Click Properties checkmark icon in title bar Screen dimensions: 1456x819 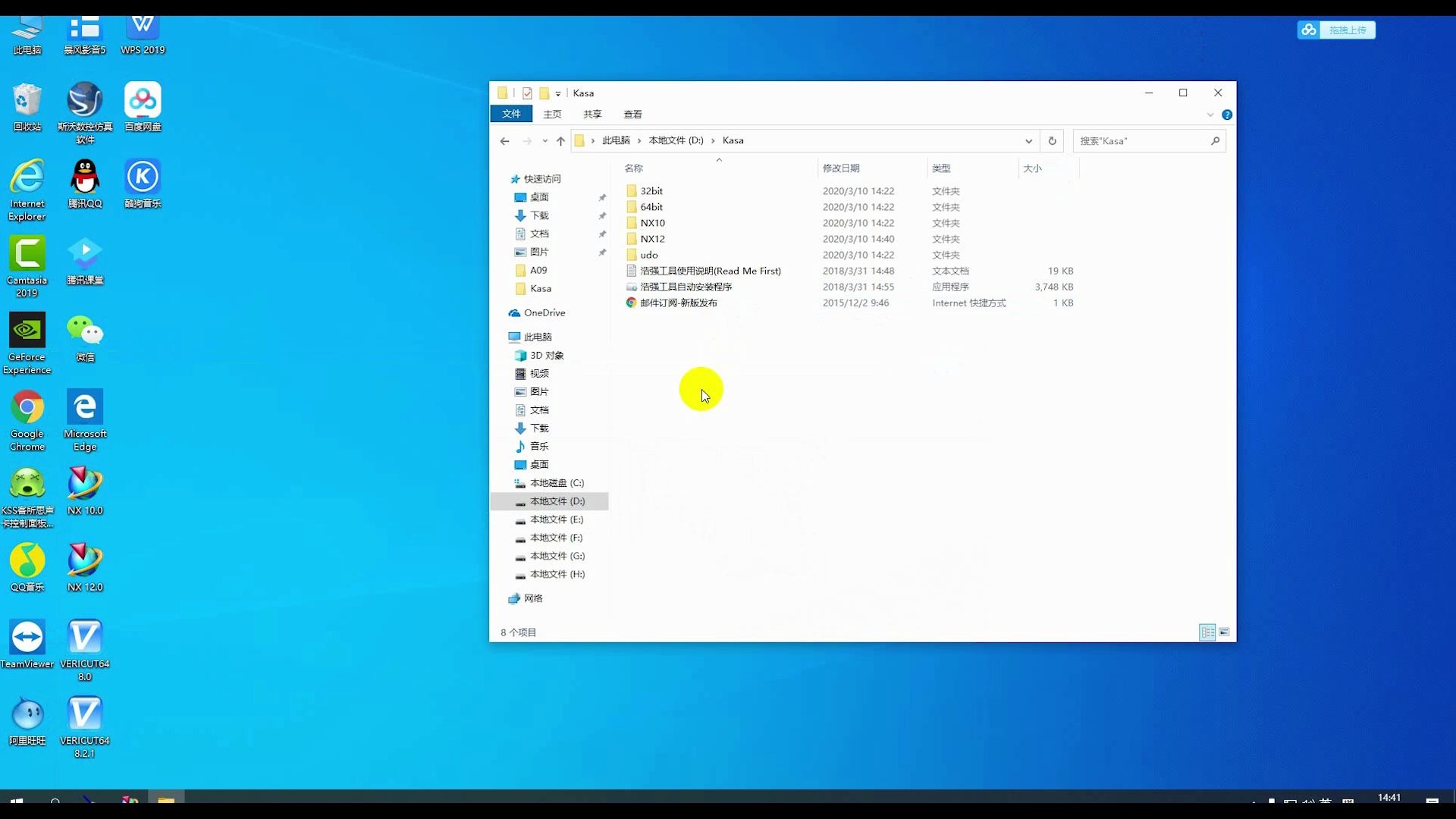(527, 93)
